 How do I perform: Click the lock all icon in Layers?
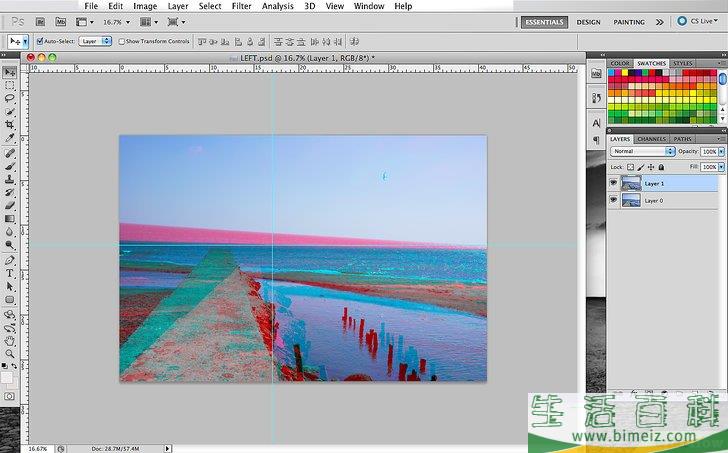[x=661, y=167]
